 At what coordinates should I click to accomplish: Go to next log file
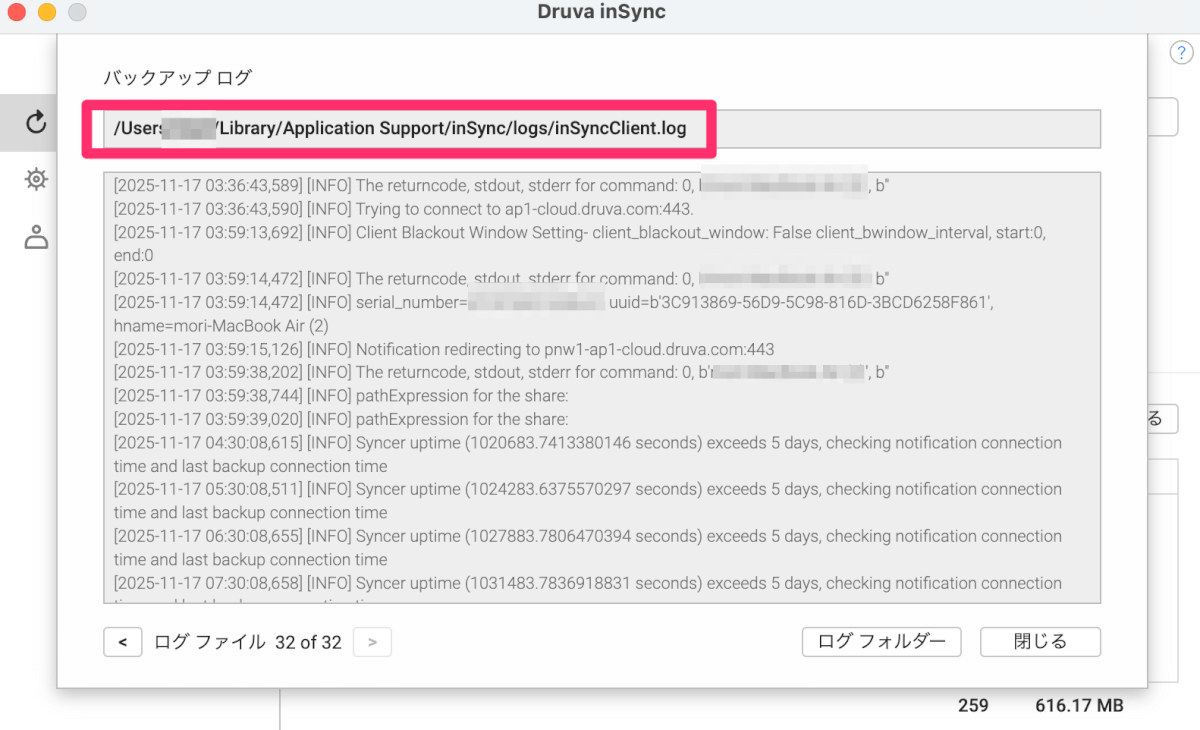[x=372, y=642]
